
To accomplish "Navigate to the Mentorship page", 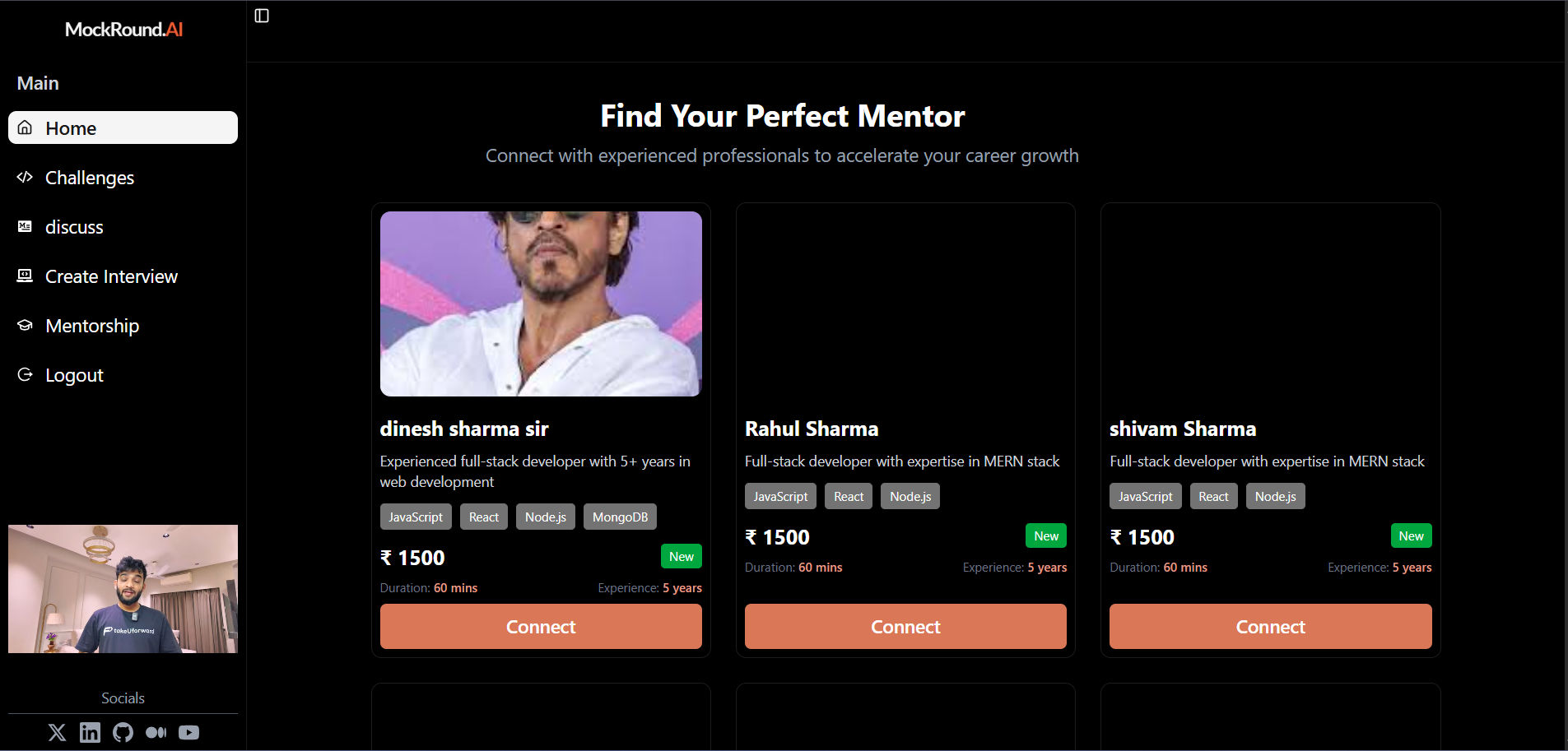I will (92, 326).
